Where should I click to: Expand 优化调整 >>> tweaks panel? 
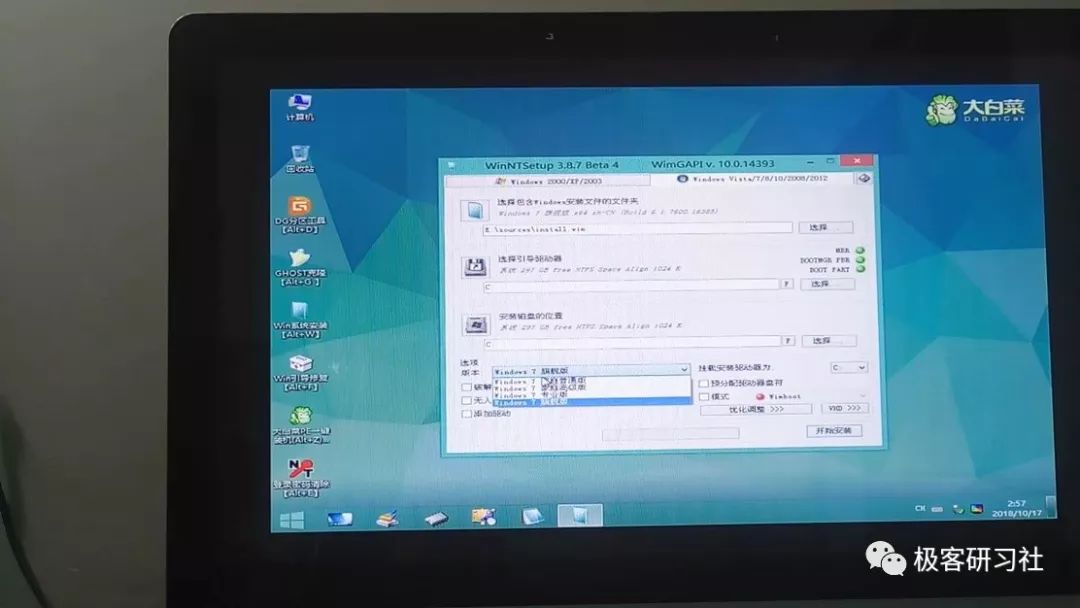click(x=756, y=410)
